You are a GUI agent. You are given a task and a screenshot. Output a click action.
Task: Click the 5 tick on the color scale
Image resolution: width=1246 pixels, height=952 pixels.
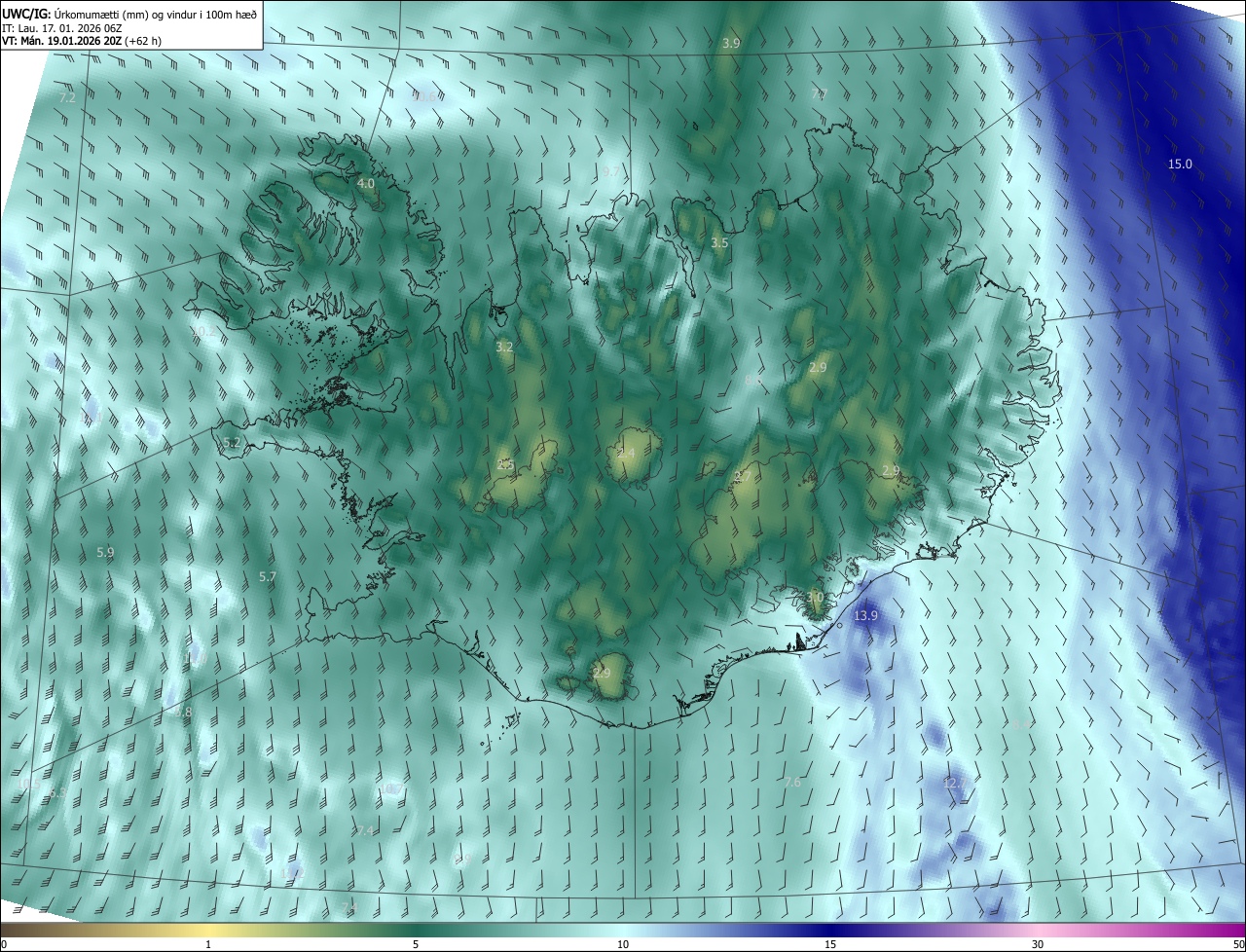point(416,944)
